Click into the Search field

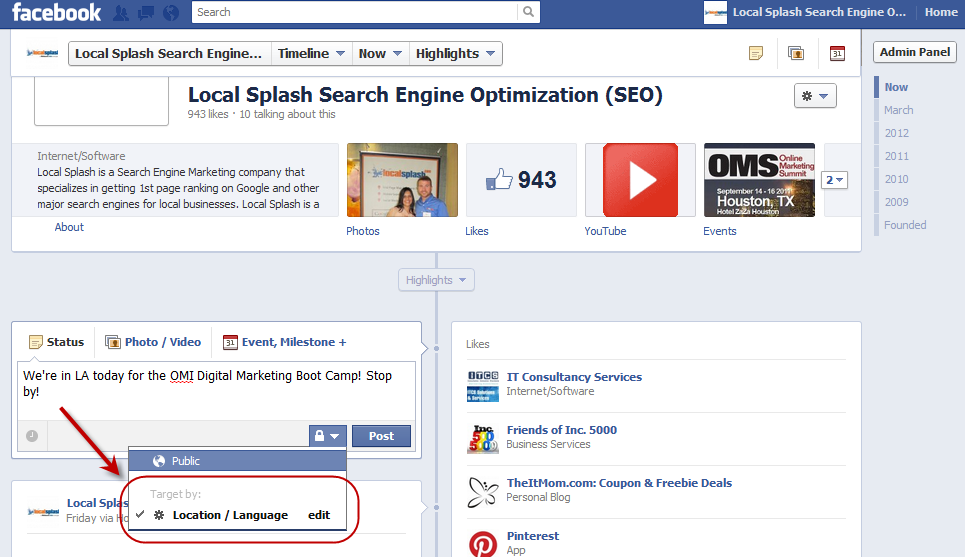(x=354, y=12)
